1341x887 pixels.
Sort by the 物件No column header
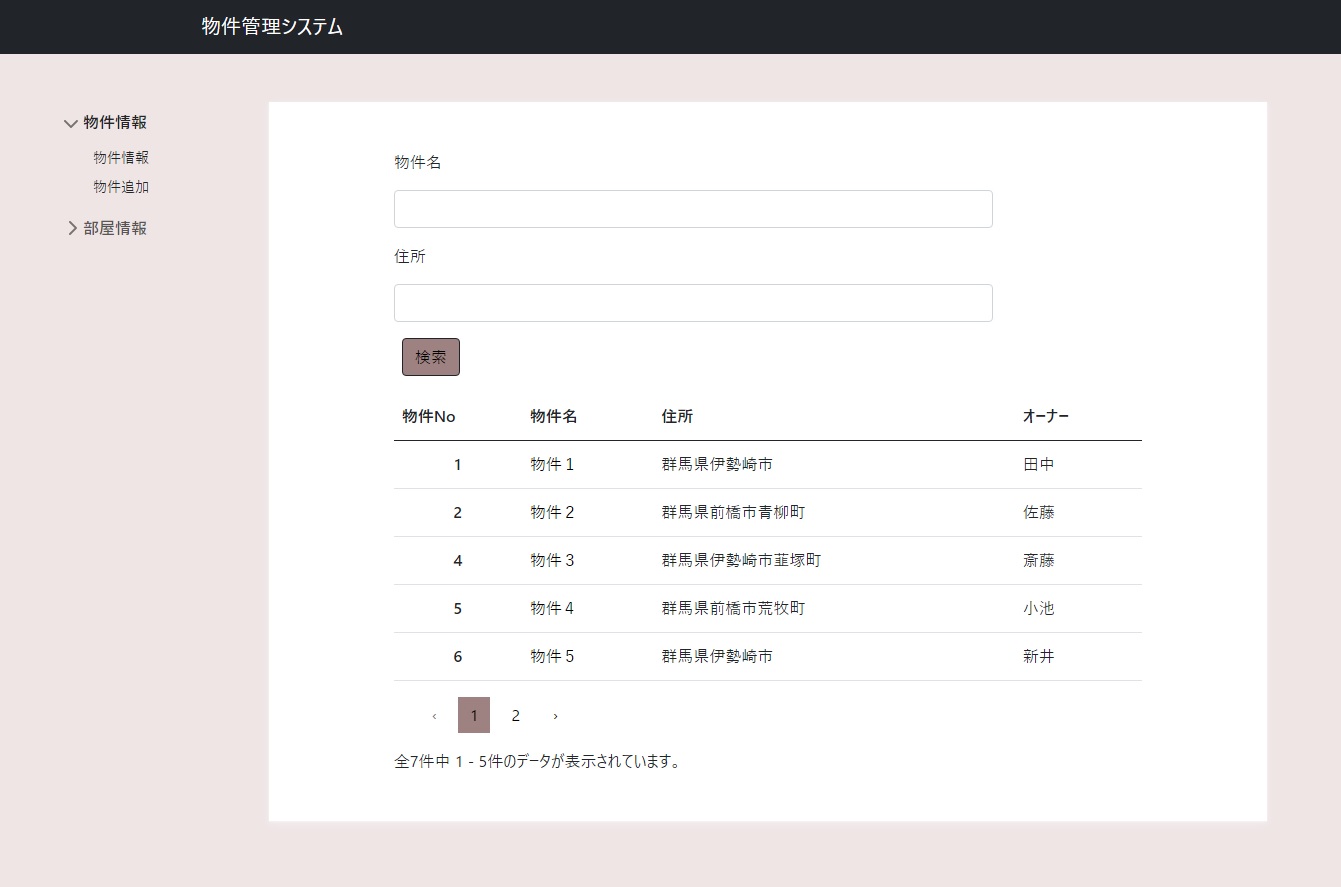pos(427,416)
